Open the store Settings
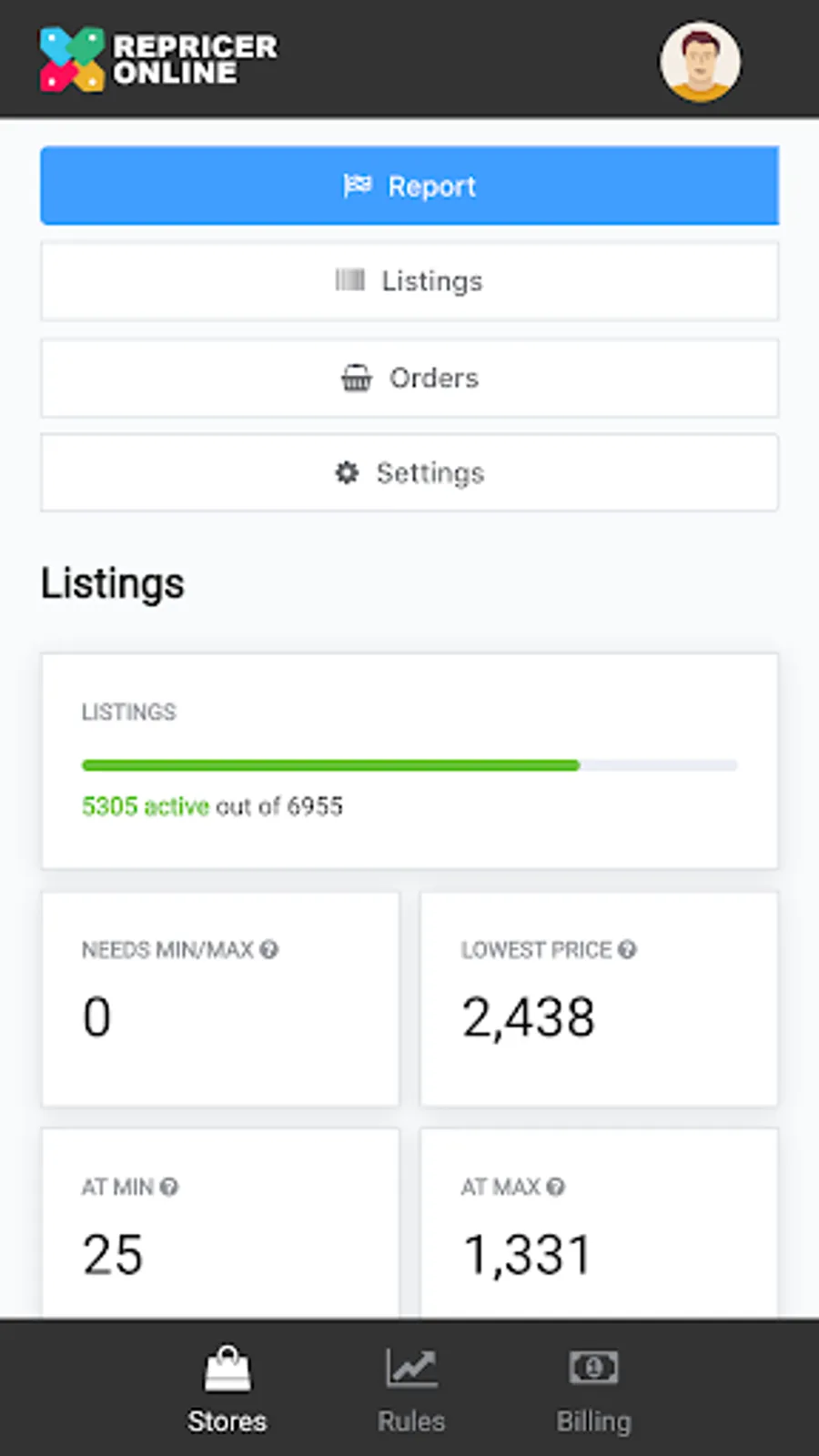The height and width of the screenshot is (1456, 819). (x=409, y=473)
